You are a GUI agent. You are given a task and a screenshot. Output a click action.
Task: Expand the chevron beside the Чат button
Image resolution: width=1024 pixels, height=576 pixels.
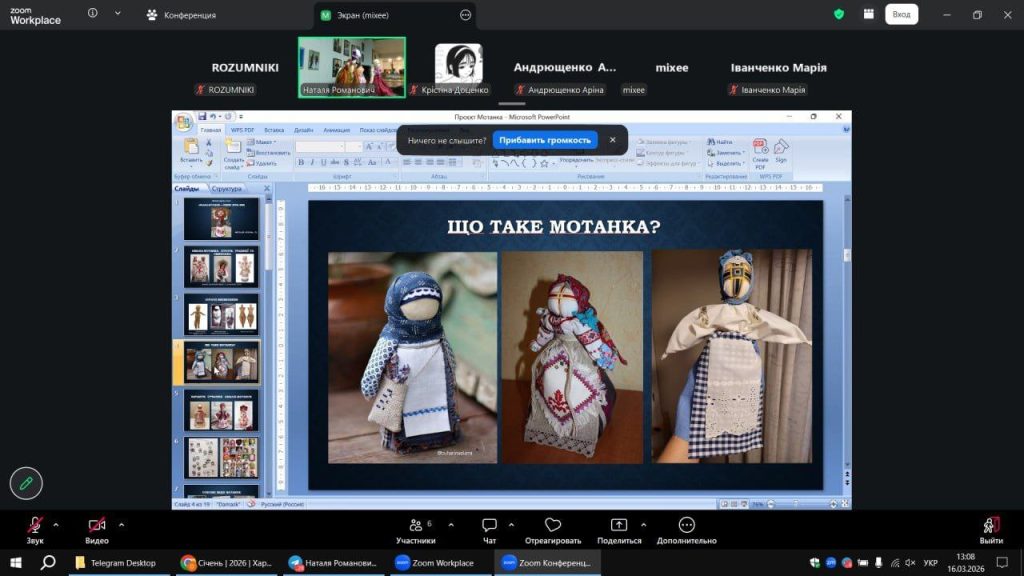511,524
